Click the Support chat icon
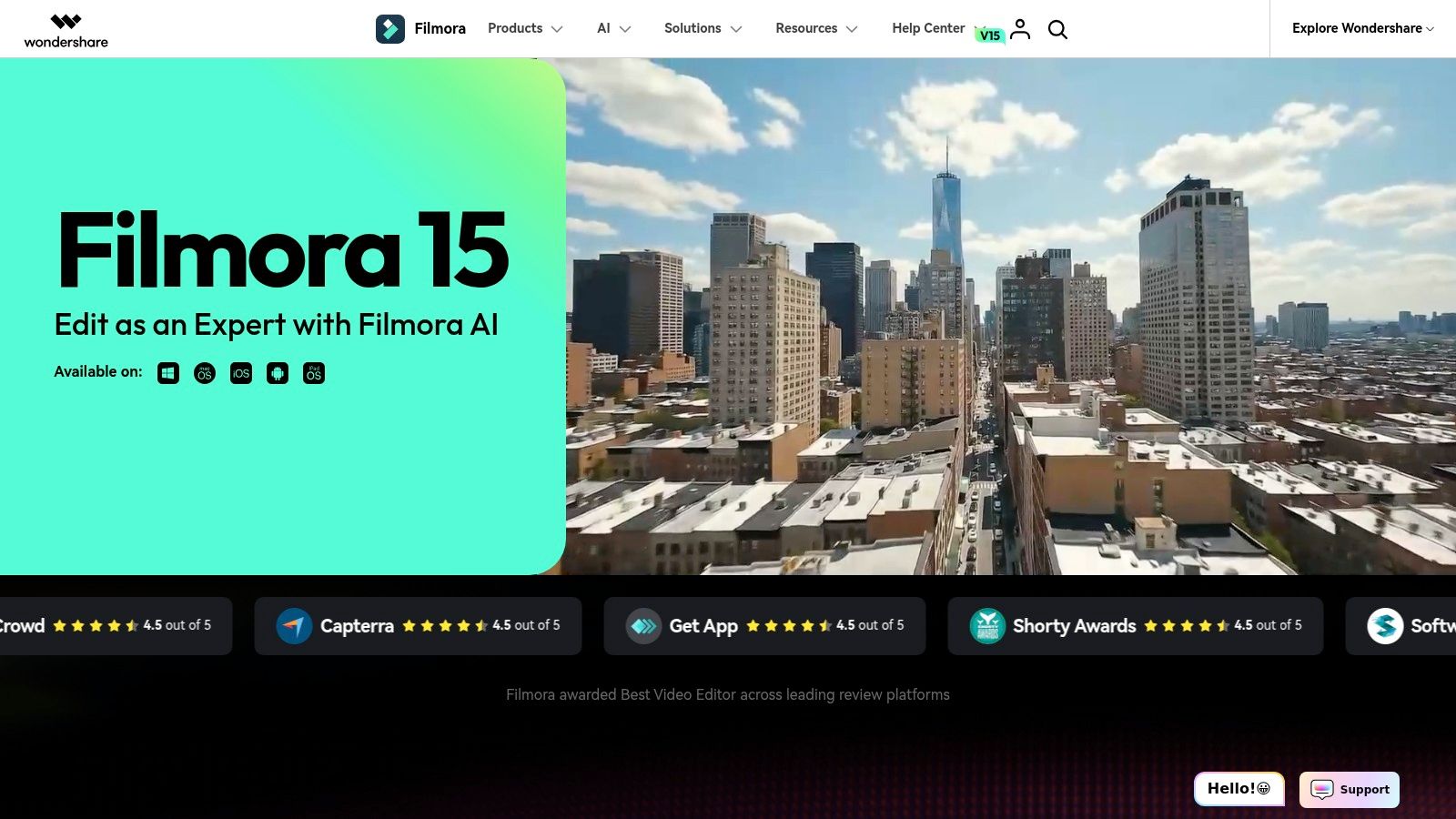 [x=1321, y=789]
